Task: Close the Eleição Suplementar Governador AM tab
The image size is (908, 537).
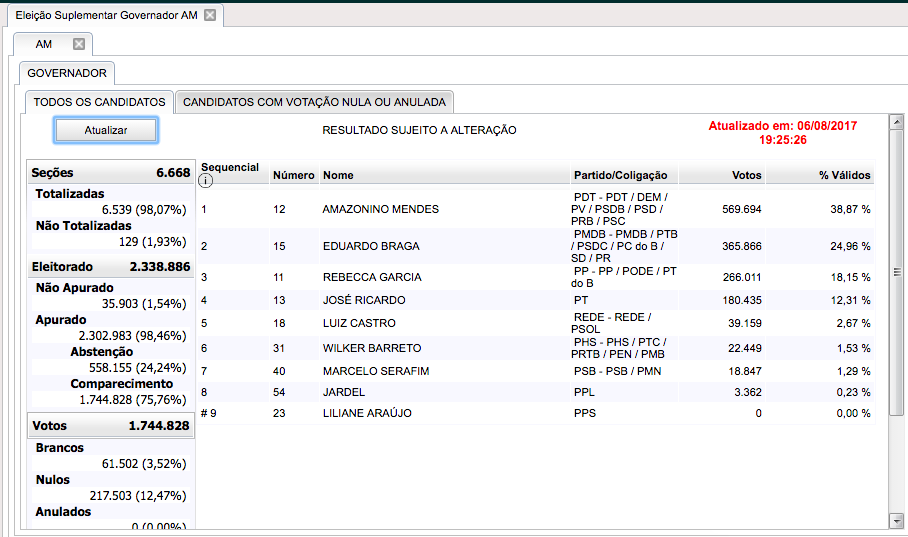Action: (209, 15)
